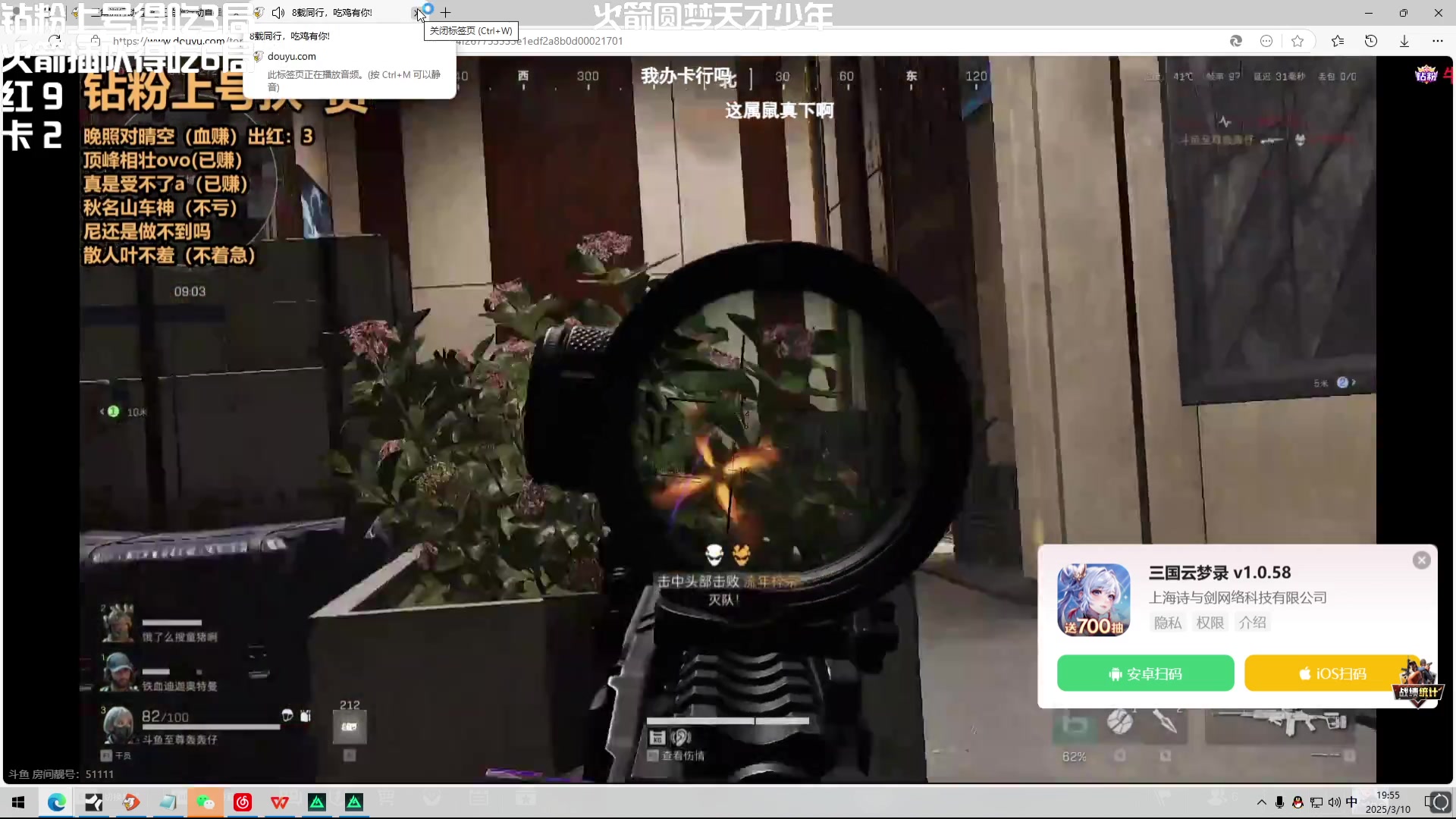Screen dimensions: 1456x819
Task: View site information via the lock icon
Action: pos(96,40)
